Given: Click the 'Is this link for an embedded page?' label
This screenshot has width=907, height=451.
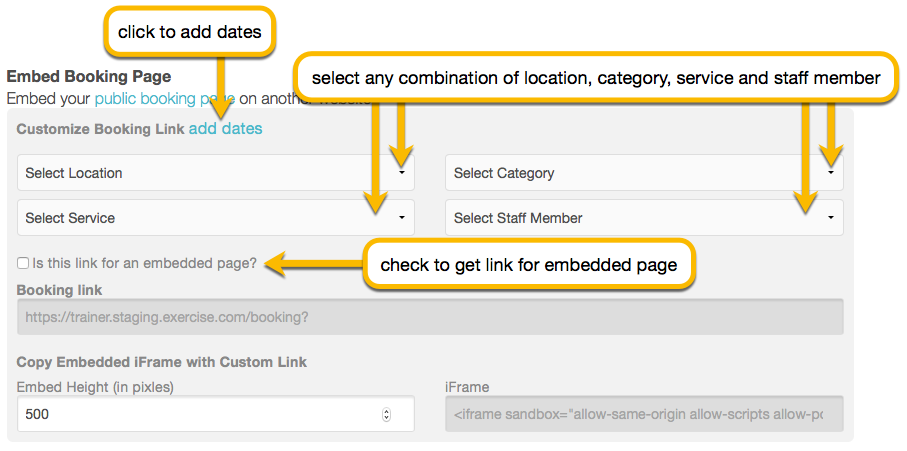Looking at the screenshot, I should pos(144,264).
